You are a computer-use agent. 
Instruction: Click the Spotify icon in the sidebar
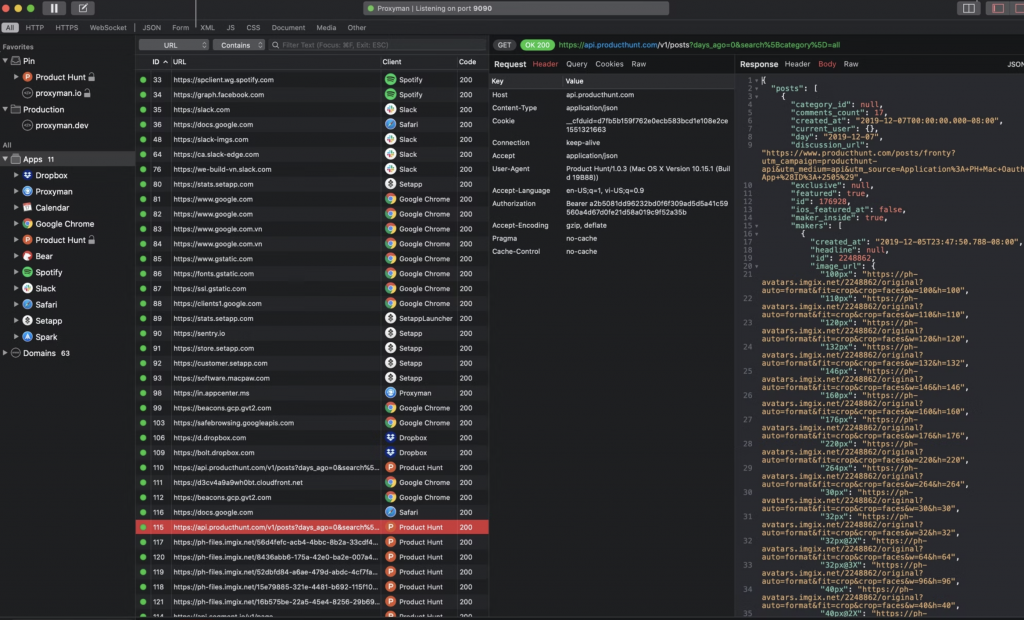27,272
